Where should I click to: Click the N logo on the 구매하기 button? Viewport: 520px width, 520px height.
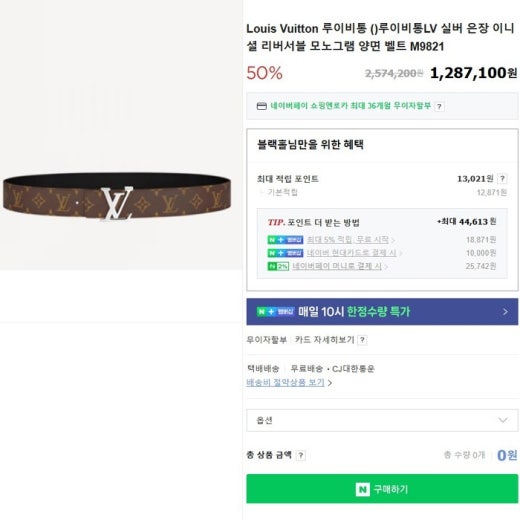click(x=363, y=489)
